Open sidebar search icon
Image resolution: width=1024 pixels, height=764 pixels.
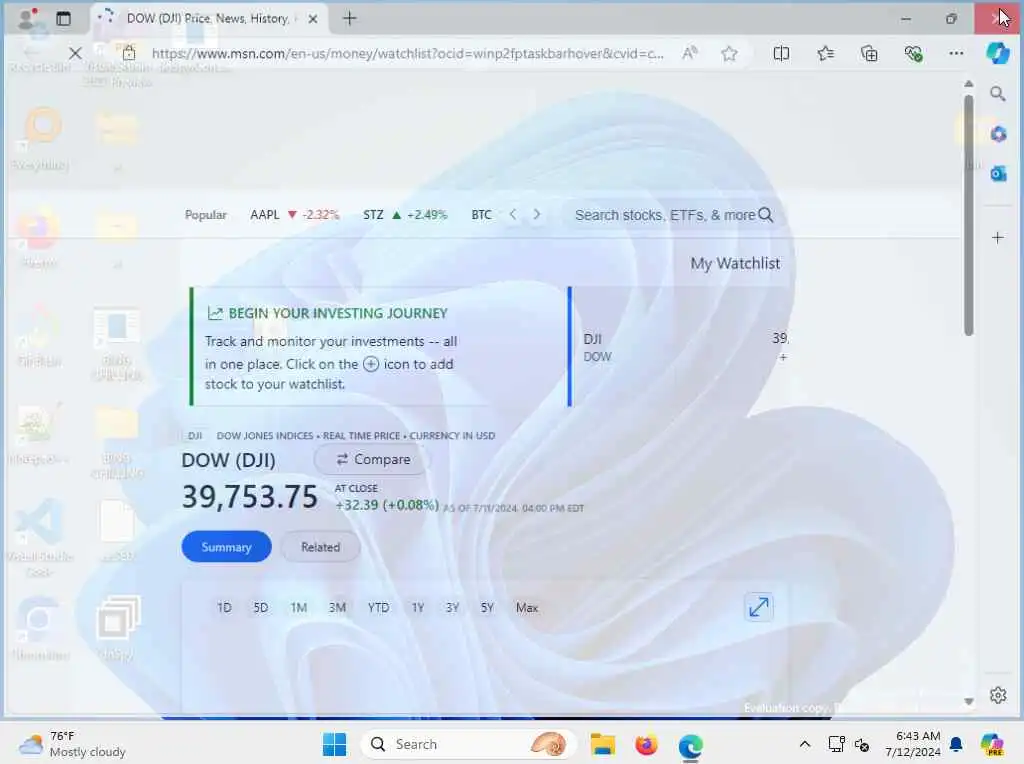click(997, 93)
